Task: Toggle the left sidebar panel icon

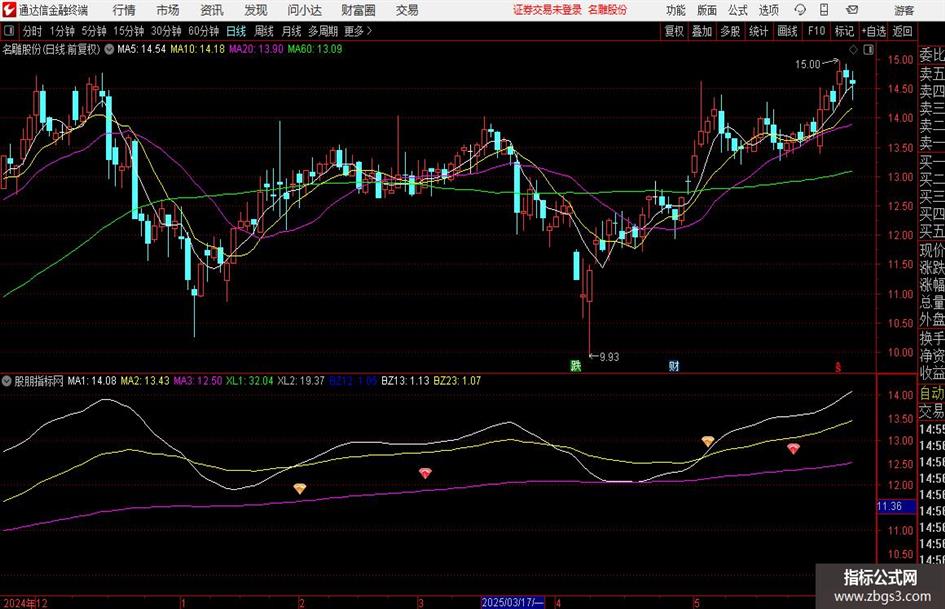Action: (9, 31)
